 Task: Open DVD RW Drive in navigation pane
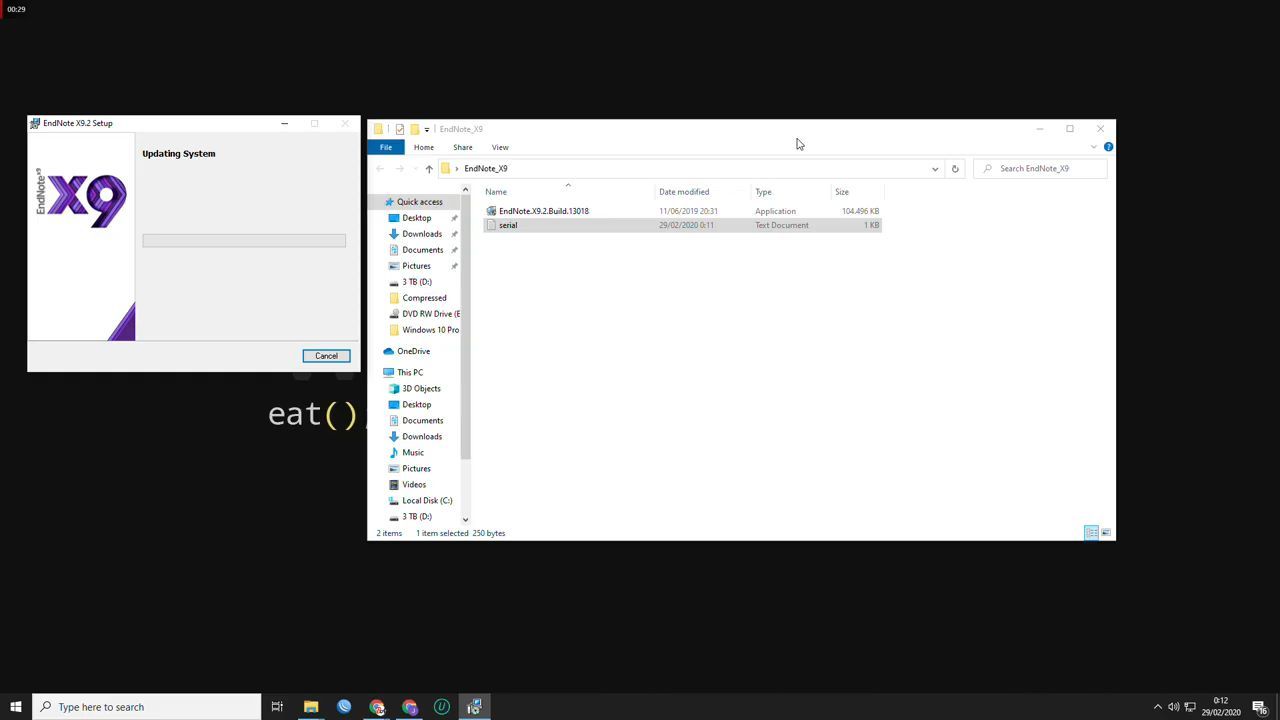click(430, 314)
